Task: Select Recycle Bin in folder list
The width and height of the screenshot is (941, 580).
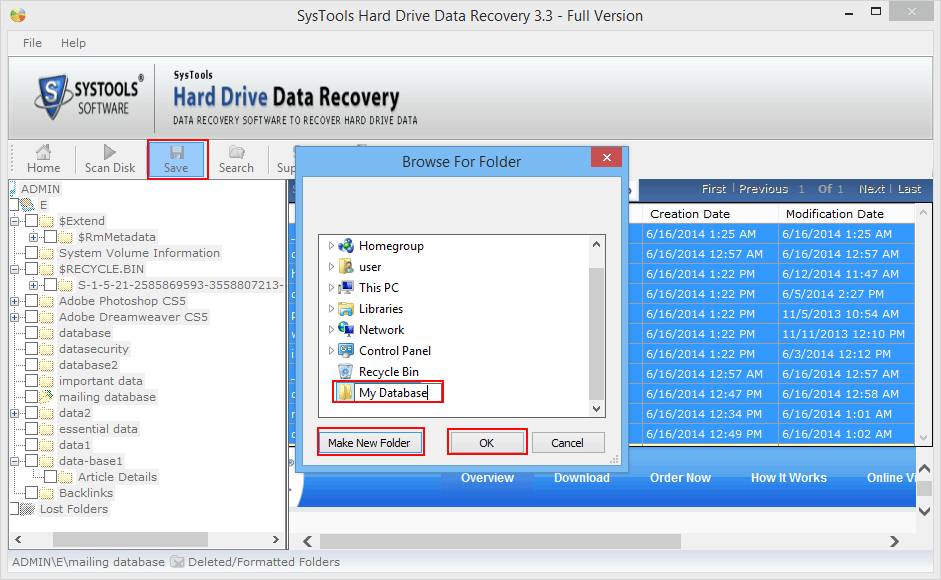Action: [388, 372]
